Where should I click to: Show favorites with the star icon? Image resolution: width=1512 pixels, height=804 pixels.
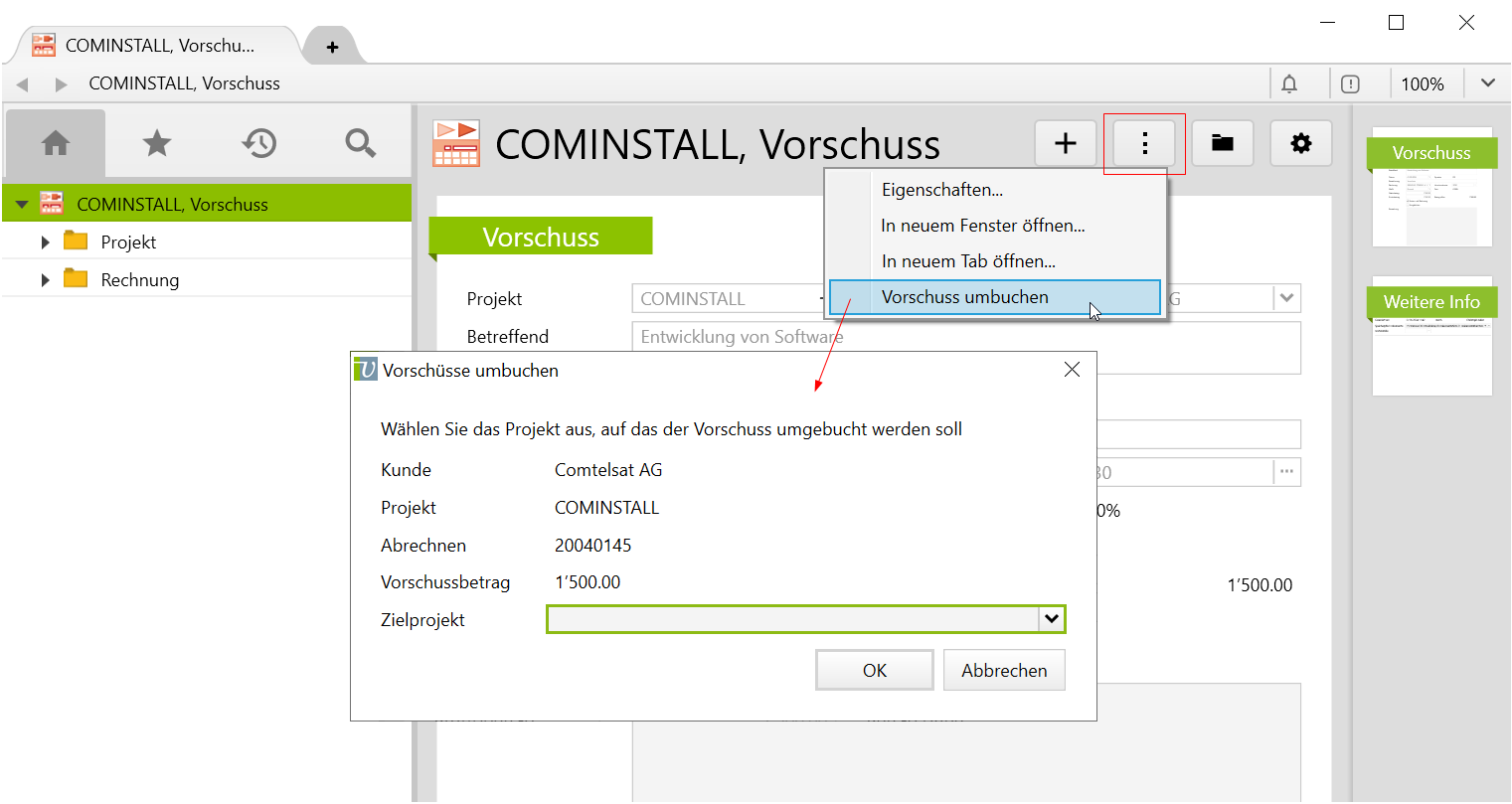click(157, 144)
